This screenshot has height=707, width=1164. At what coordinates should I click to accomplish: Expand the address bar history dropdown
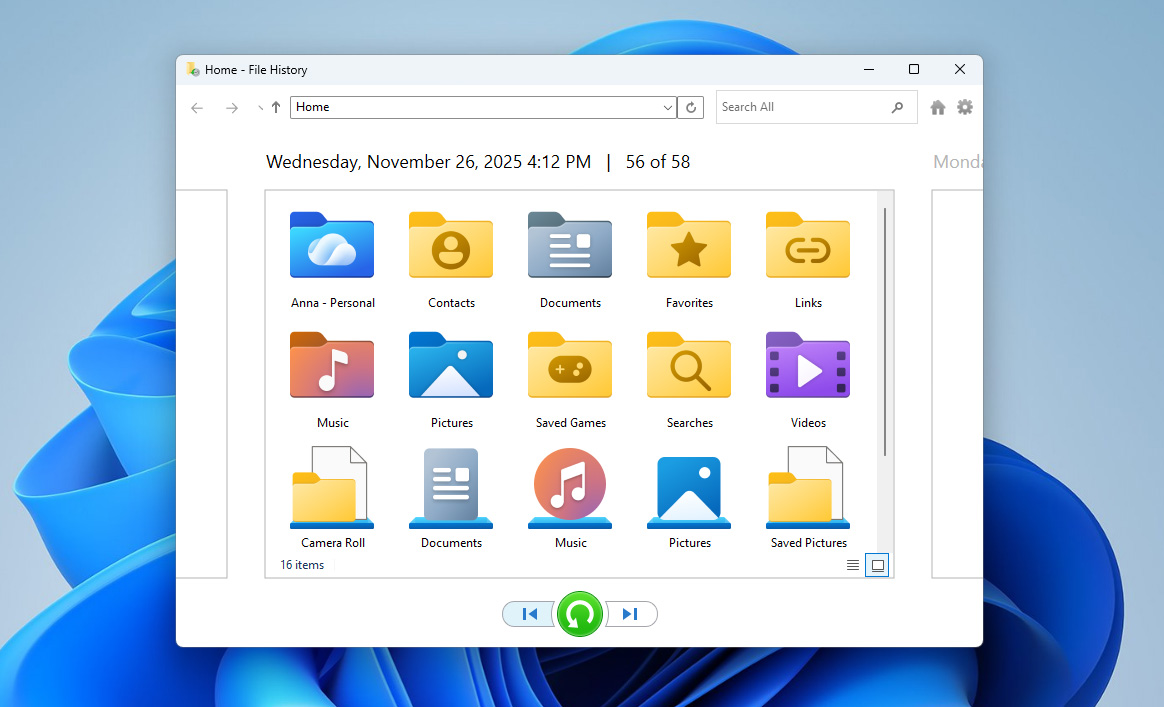667,107
